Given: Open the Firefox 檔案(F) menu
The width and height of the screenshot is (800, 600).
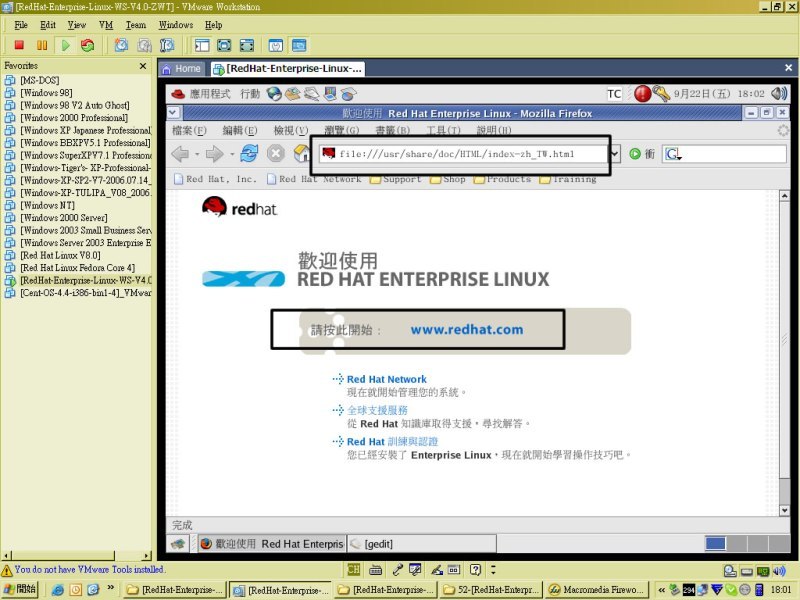Looking at the screenshot, I should [x=189, y=130].
